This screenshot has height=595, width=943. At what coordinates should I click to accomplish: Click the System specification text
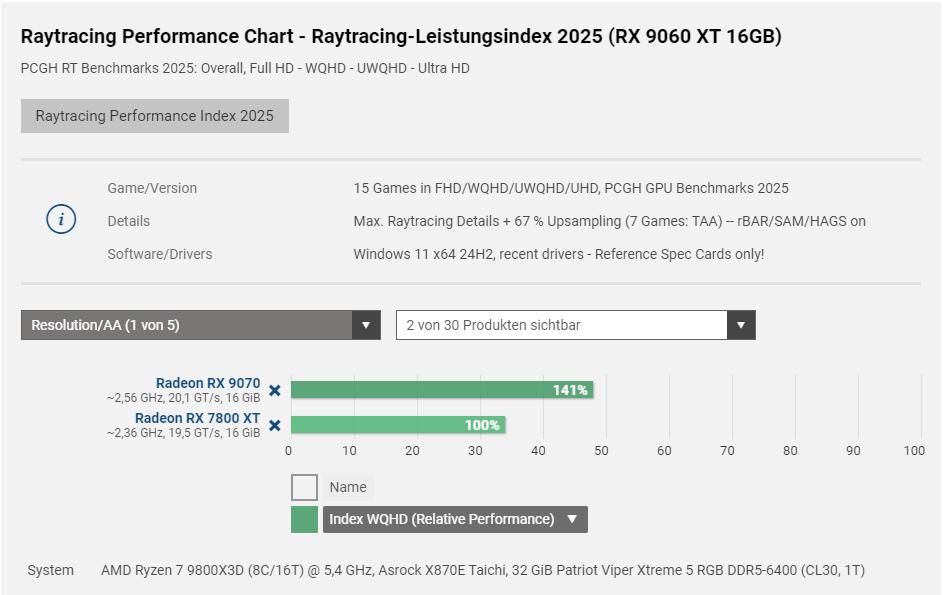click(482, 570)
